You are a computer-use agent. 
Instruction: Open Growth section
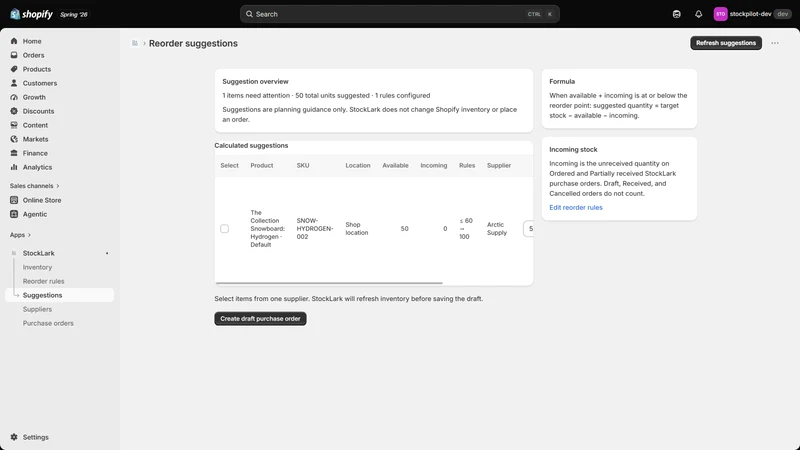coord(34,97)
